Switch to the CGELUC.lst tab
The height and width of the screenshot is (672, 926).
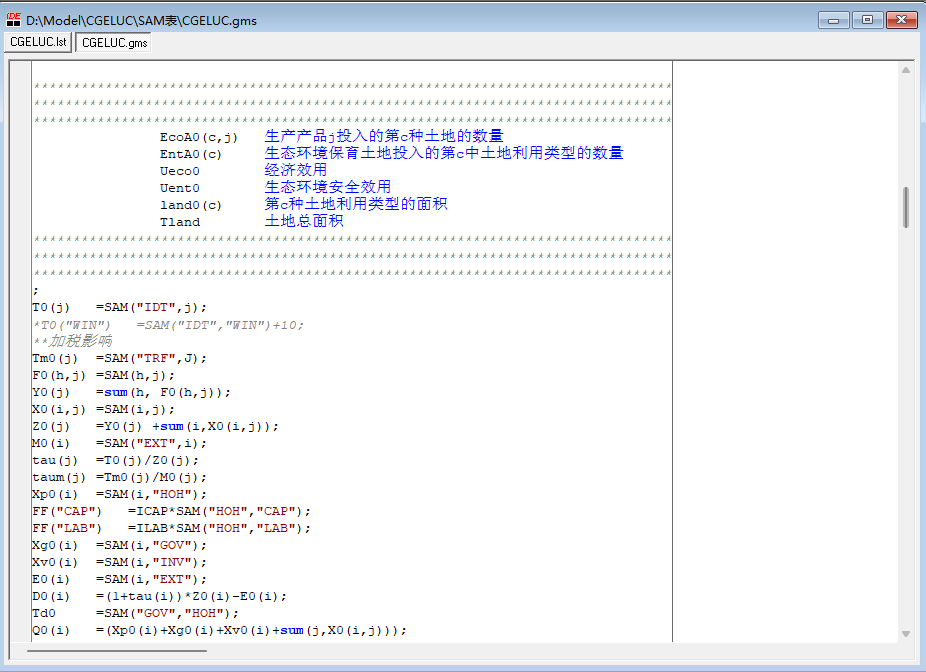39,43
